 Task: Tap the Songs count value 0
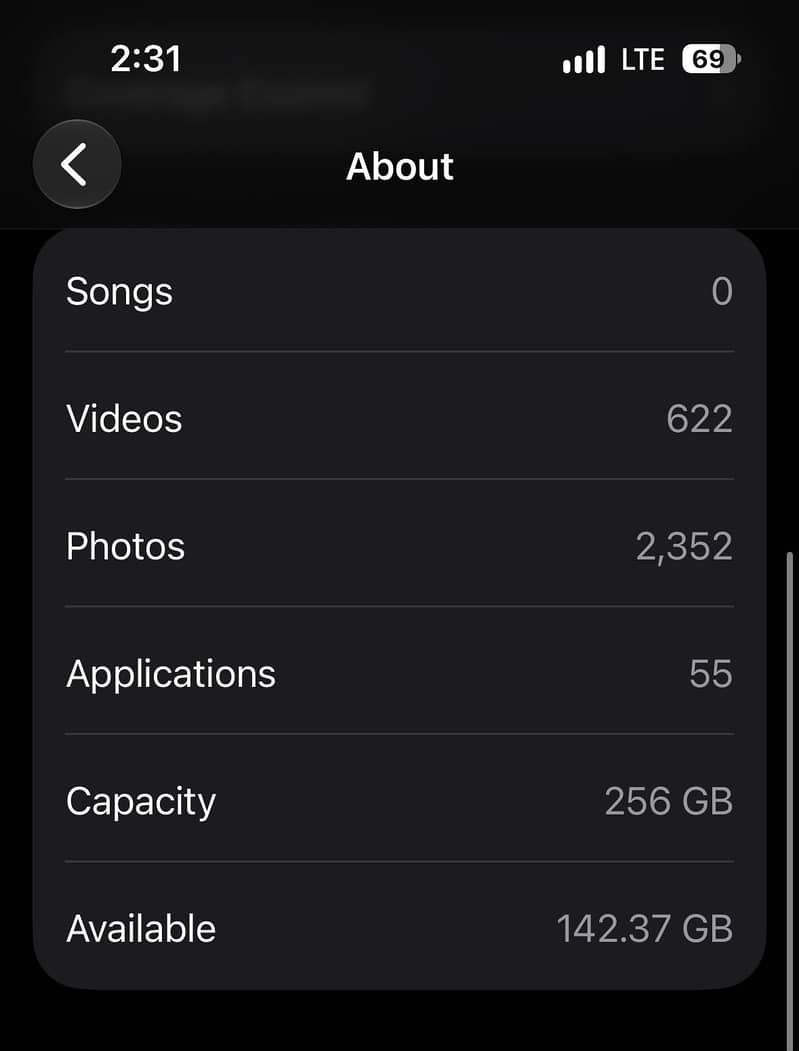722,292
